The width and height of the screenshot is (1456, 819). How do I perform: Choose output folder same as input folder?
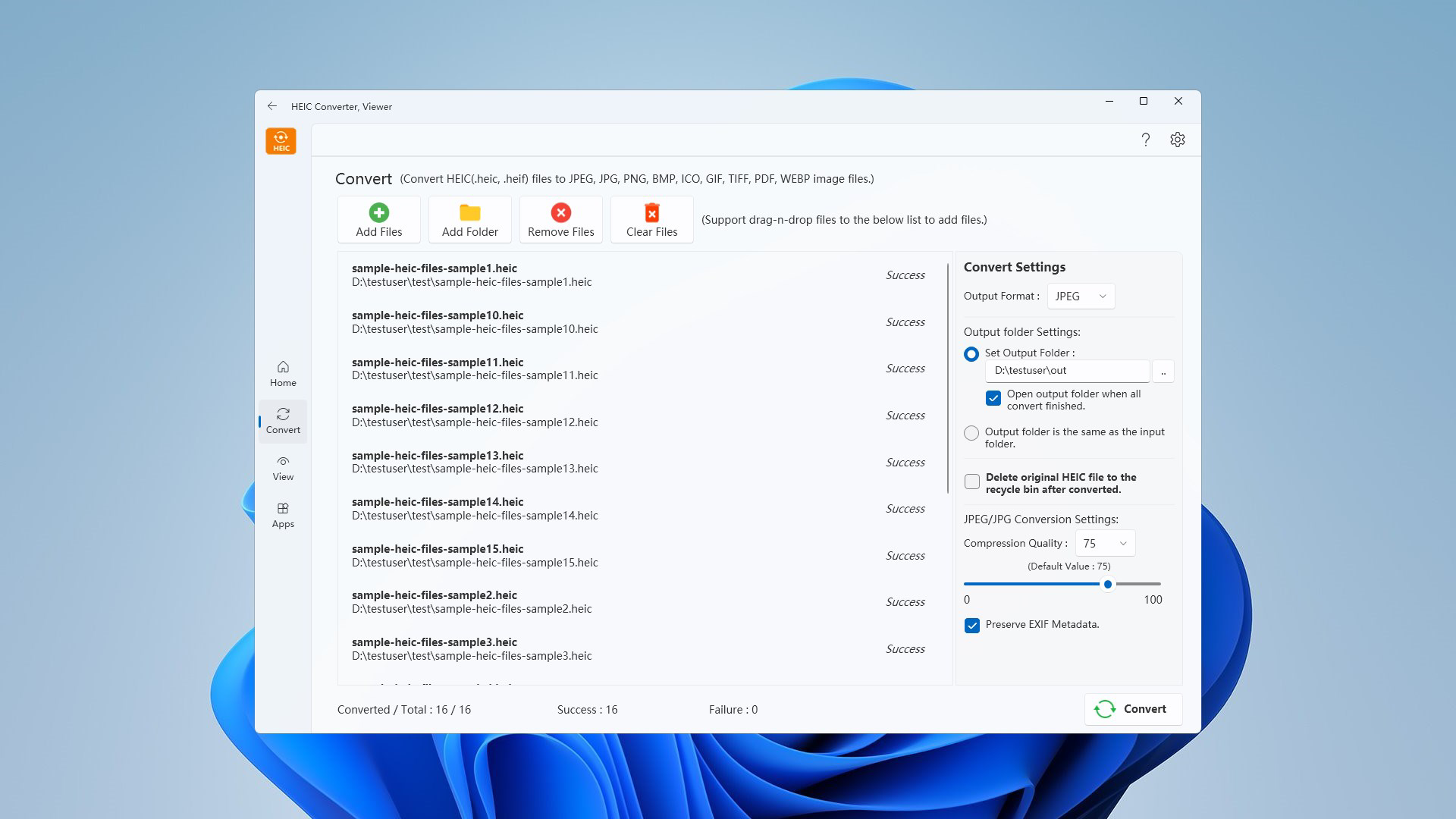point(971,433)
